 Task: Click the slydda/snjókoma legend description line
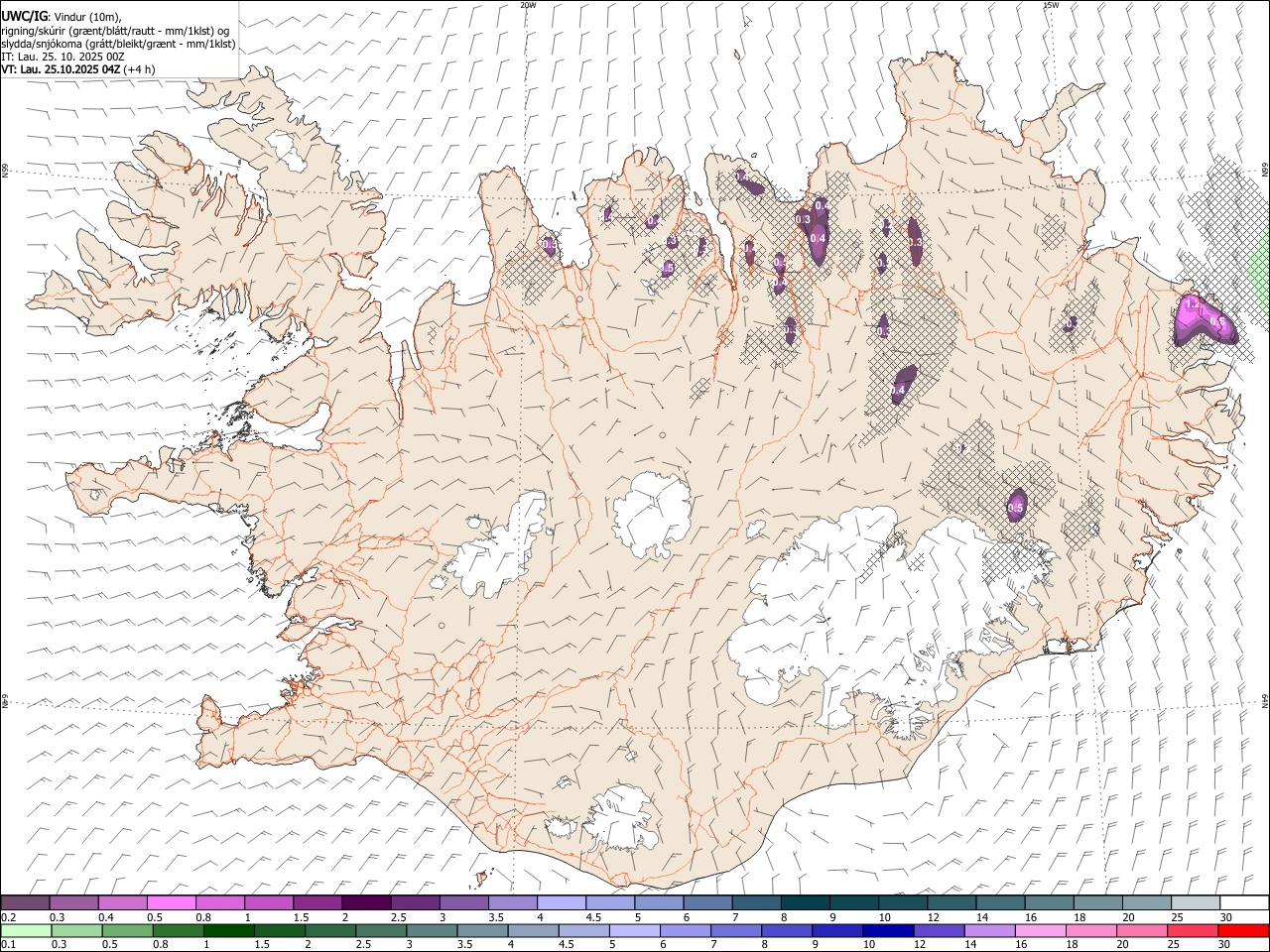pos(118,44)
